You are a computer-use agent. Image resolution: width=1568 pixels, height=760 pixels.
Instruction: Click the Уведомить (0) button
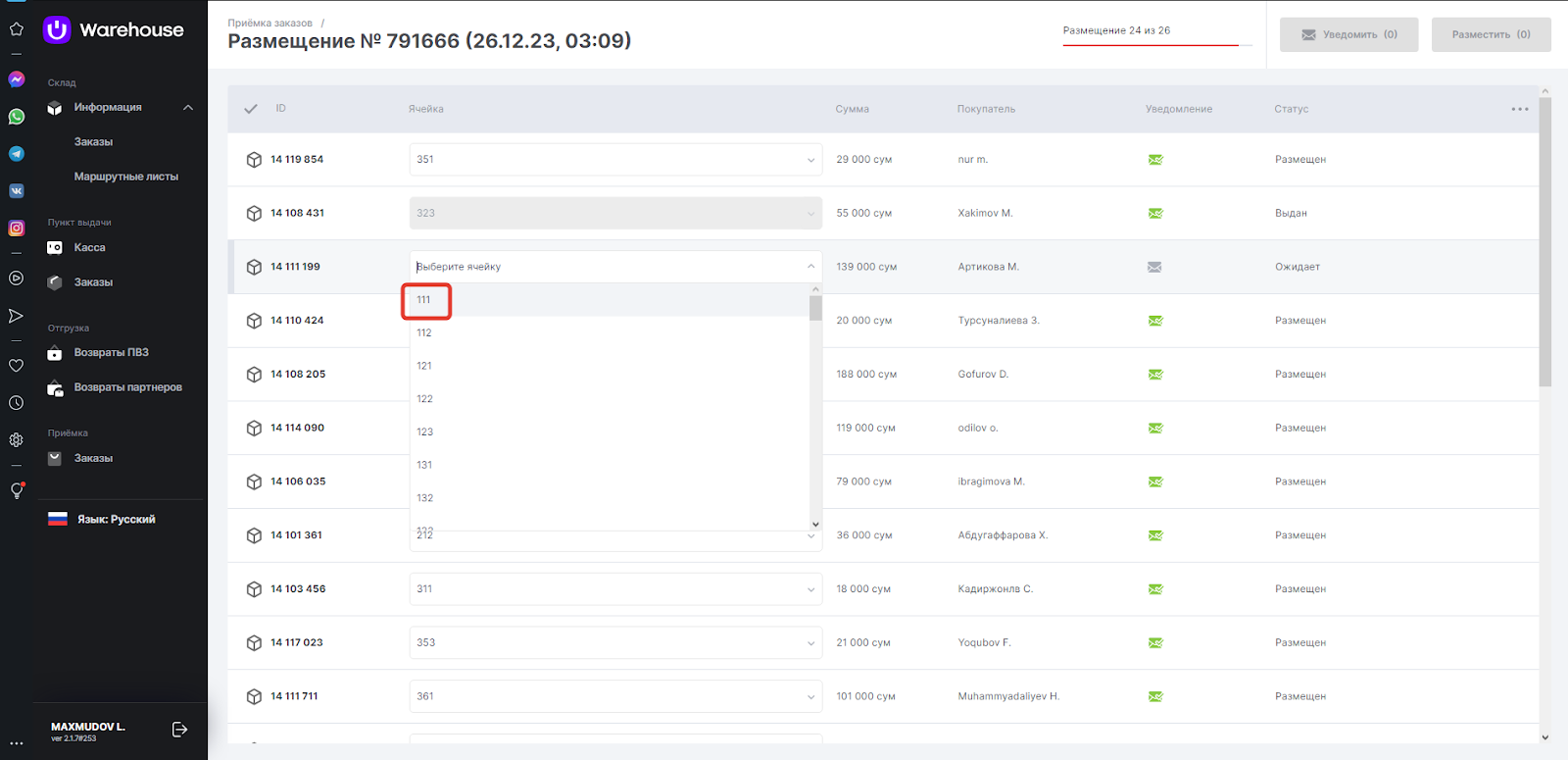(x=1348, y=34)
